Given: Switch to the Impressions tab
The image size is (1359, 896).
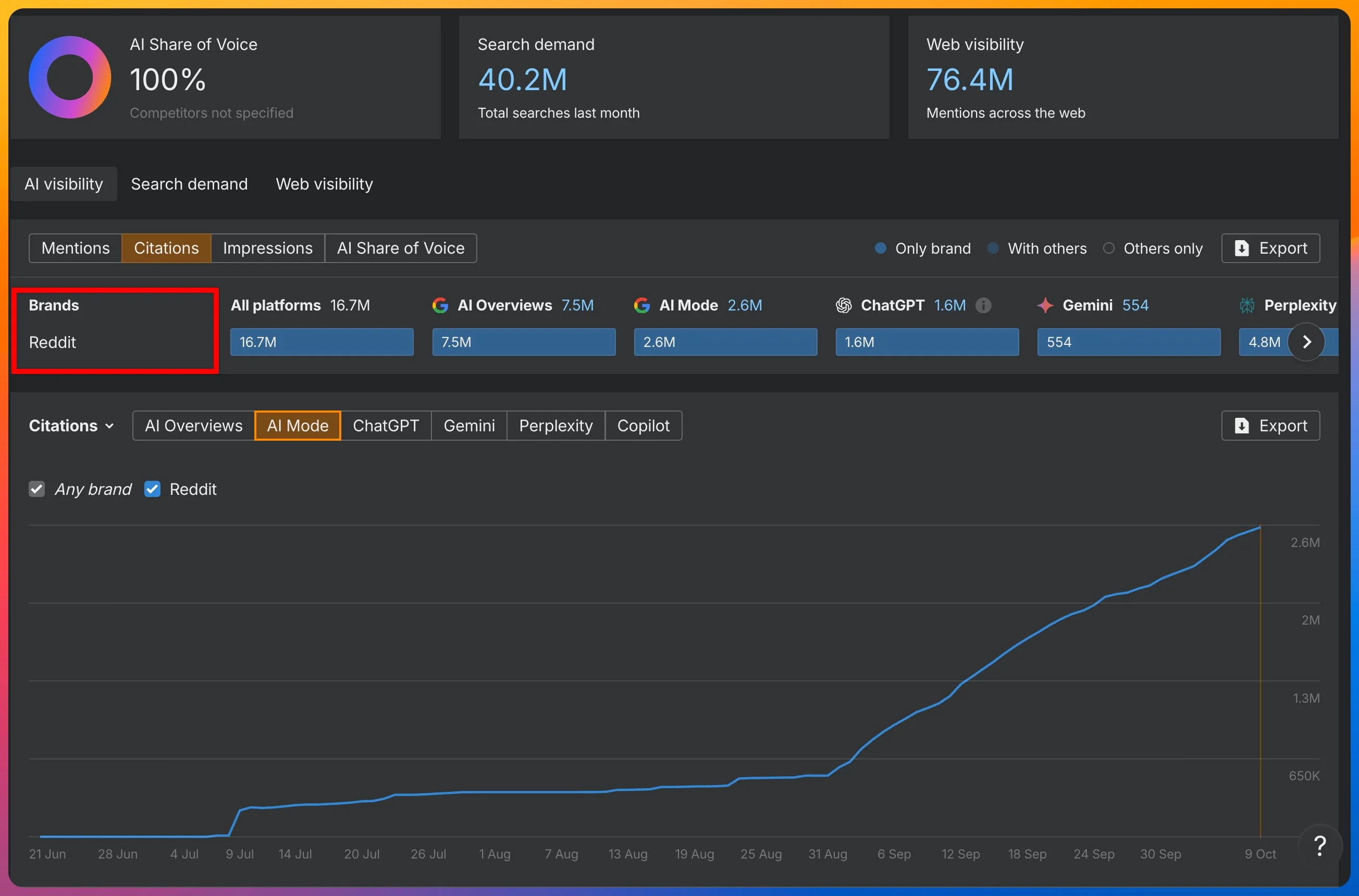Looking at the screenshot, I should point(267,248).
